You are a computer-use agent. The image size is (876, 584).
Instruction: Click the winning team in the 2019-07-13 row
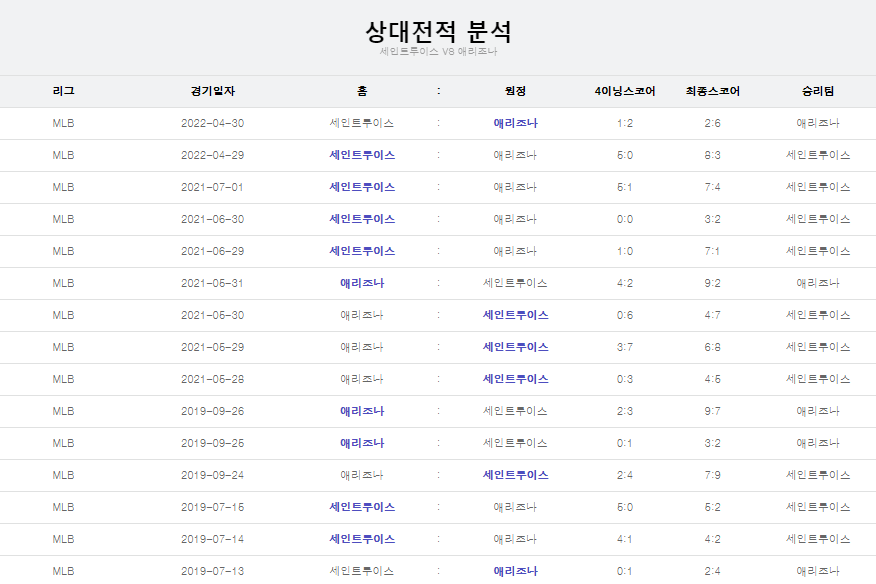(x=818, y=571)
